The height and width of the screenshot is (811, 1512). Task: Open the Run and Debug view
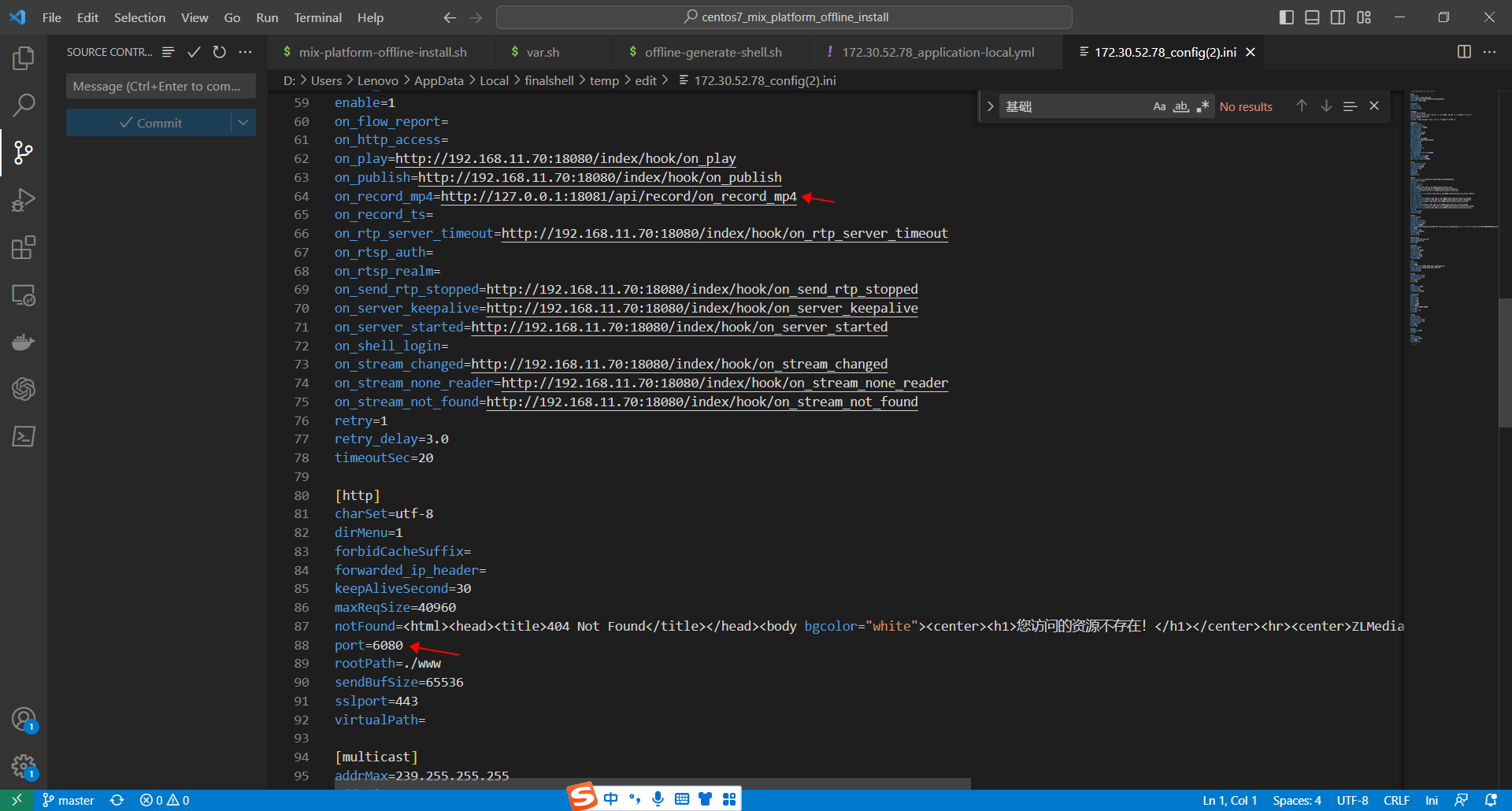tap(24, 200)
